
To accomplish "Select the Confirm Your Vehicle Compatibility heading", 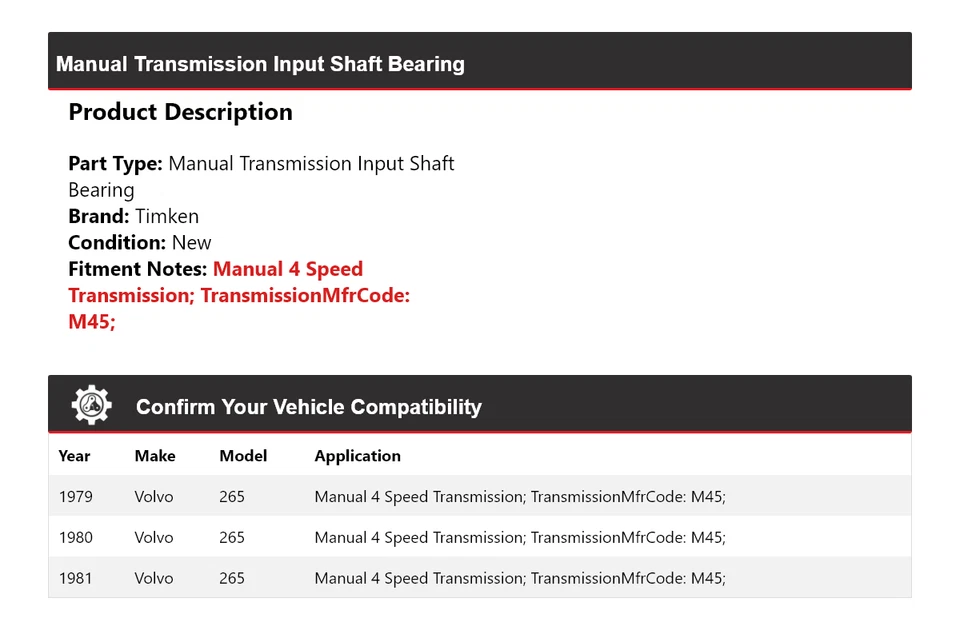I will pyautogui.click(x=308, y=407).
